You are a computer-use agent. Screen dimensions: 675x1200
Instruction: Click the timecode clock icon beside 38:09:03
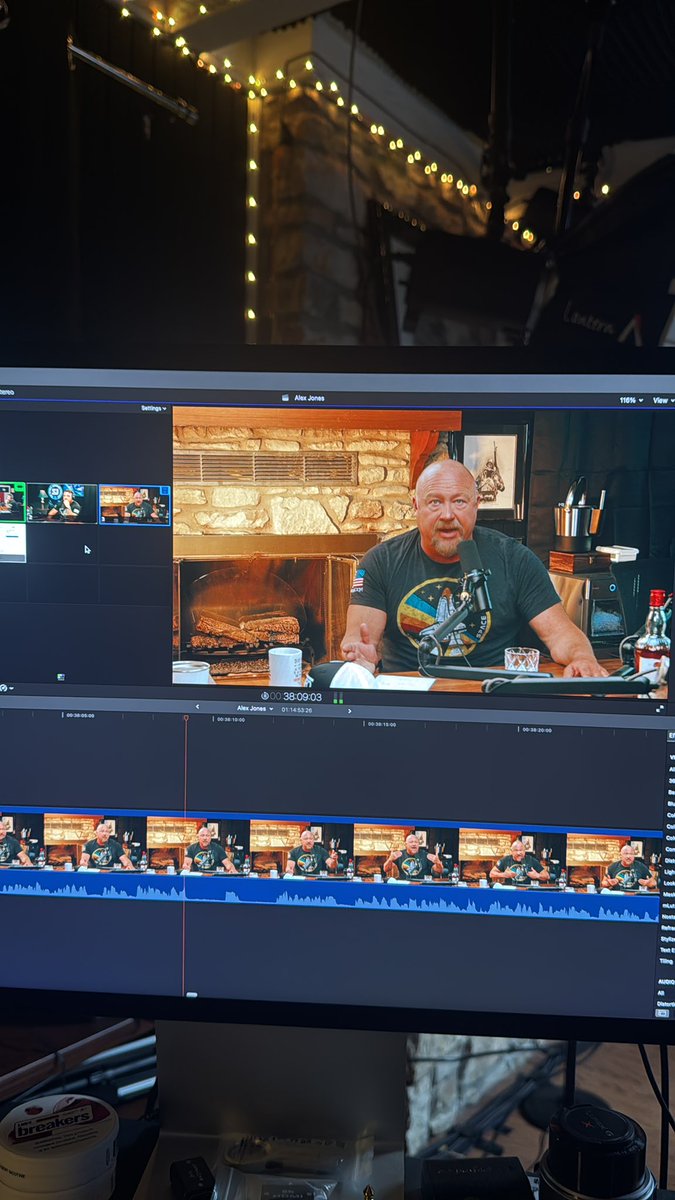click(265, 695)
